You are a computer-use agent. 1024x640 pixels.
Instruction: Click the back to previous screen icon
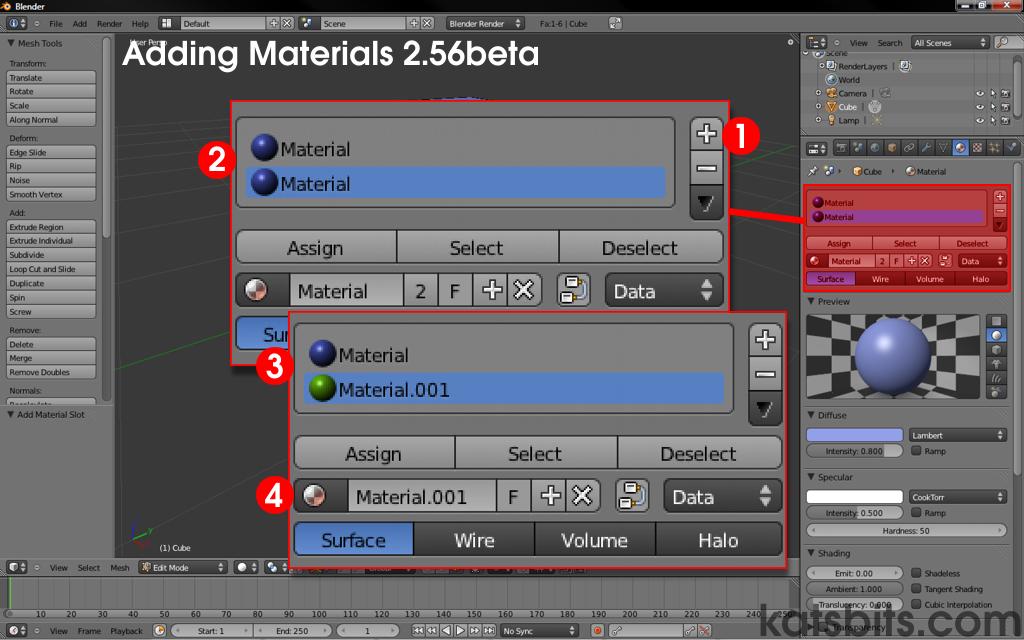pos(615,23)
